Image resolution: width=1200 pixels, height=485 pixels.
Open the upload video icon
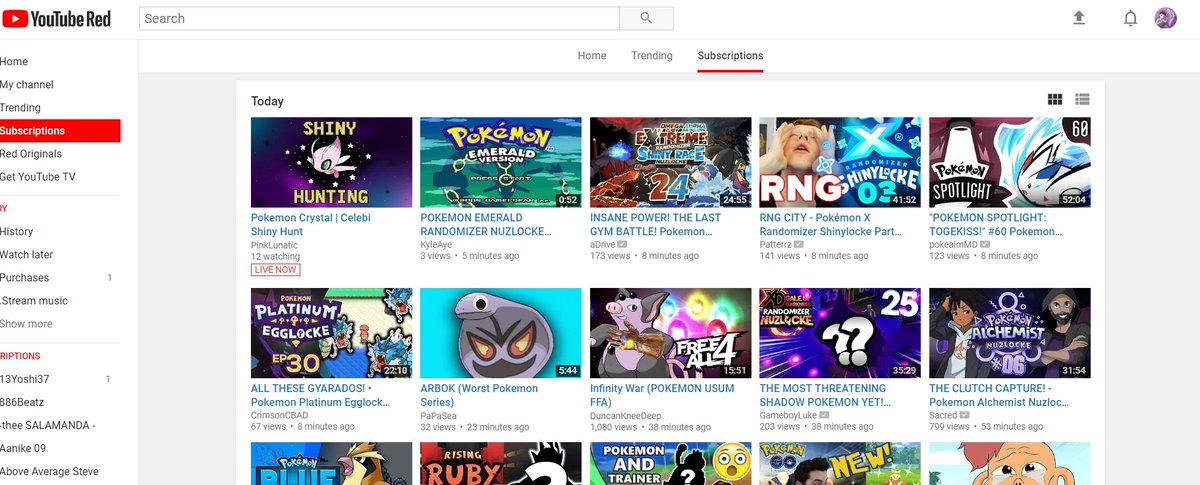pyautogui.click(x=1079, y=18)
